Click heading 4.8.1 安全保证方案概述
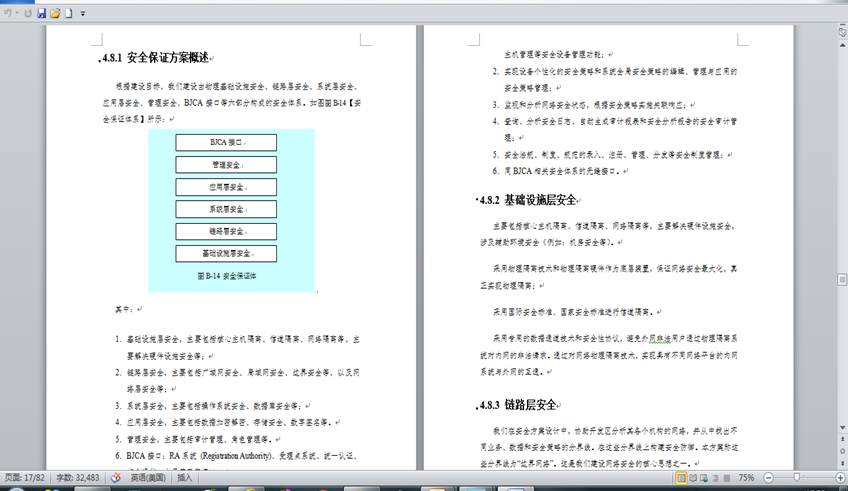The width and height of the screenshot is (848, 491). coord(155,58)
